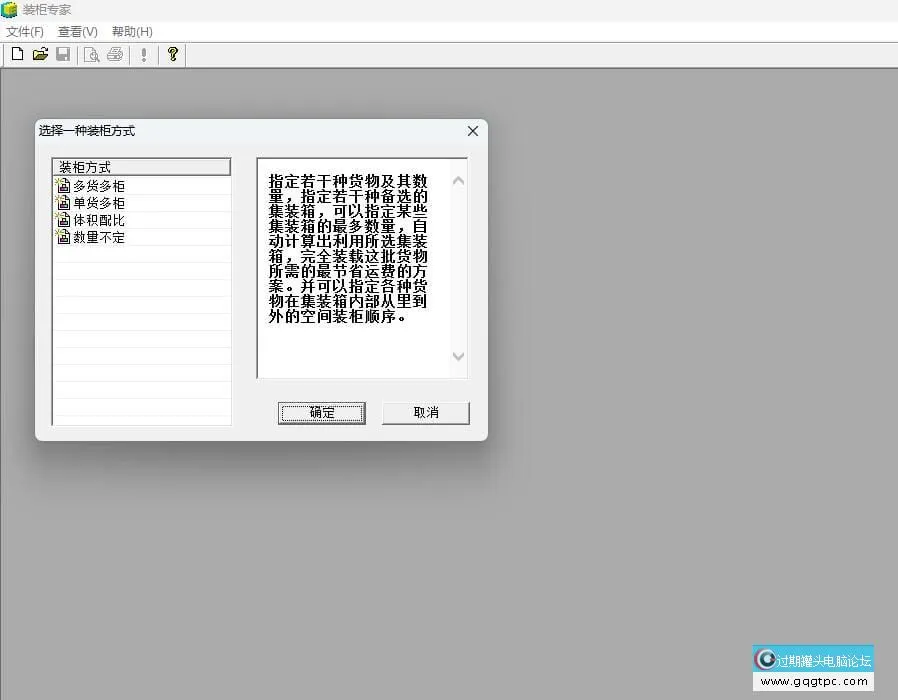
Task: Open the 查看(V) menu
Action: (77, 32)
